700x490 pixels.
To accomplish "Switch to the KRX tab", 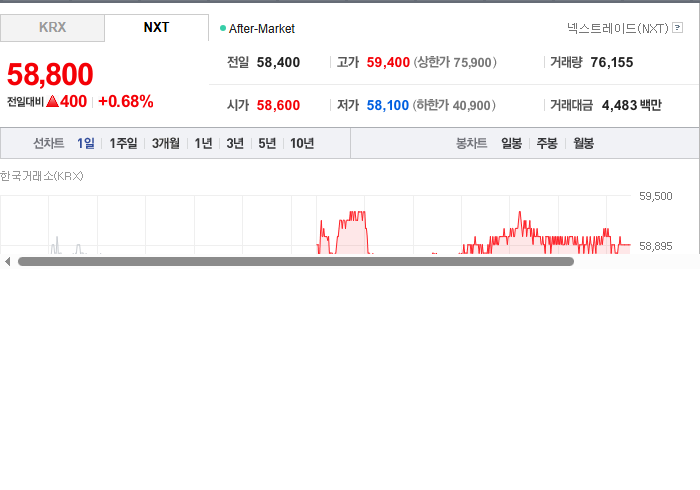I will pyautogui.click(x=52, y=28).
